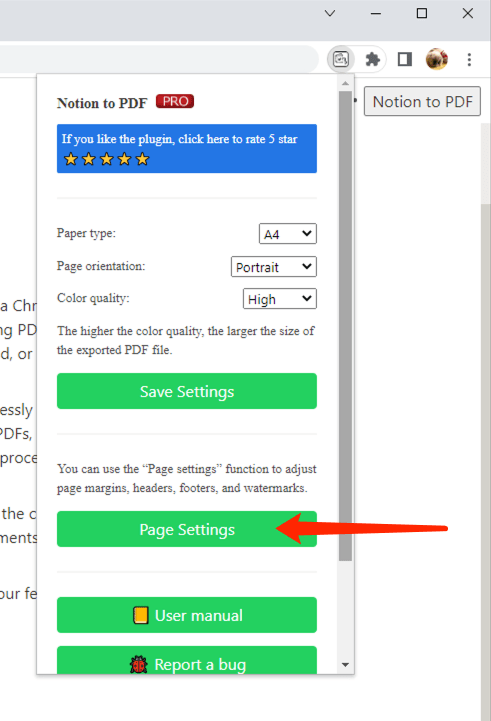Close the Chrome window
The image size is (491, 721).
(468, 13)
